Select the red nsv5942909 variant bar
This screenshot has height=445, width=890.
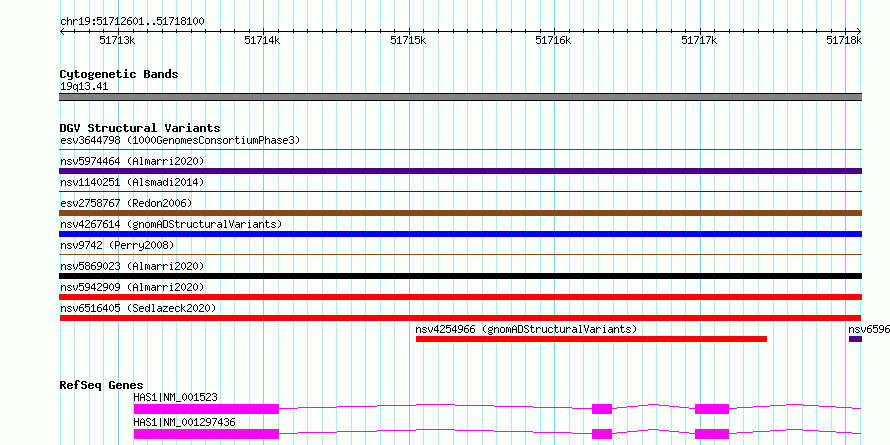[461, 297]
